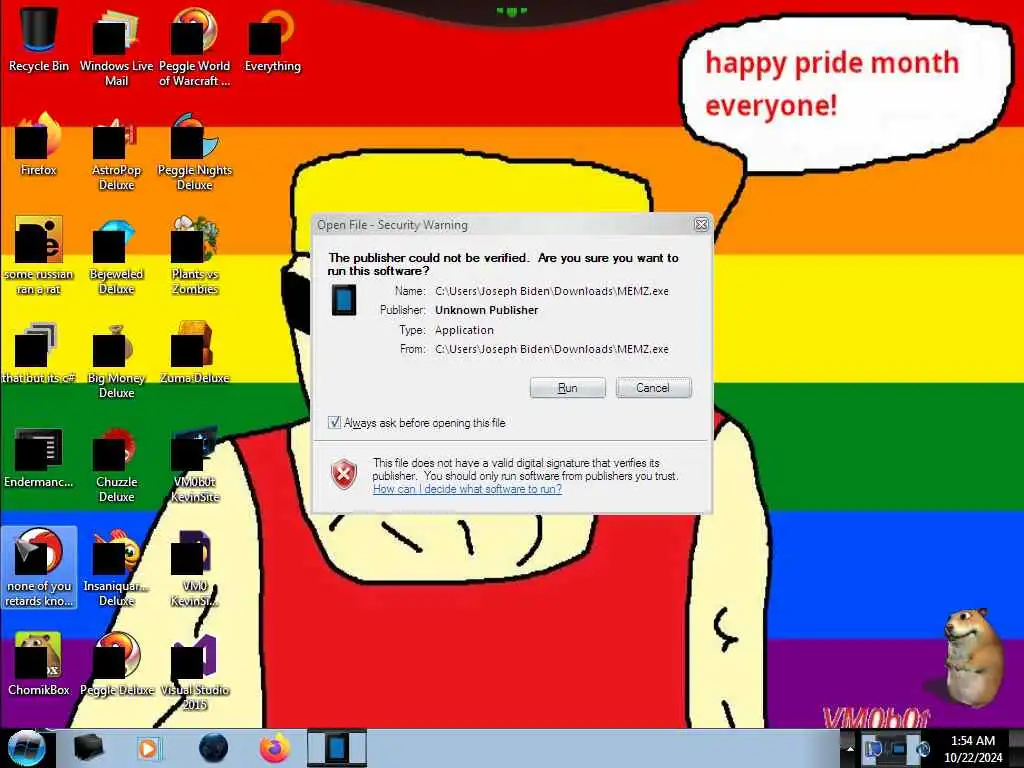Click the hamster desktop gadget
The height and width of the screenshot is (768, 1024).
tap(972, 657)
